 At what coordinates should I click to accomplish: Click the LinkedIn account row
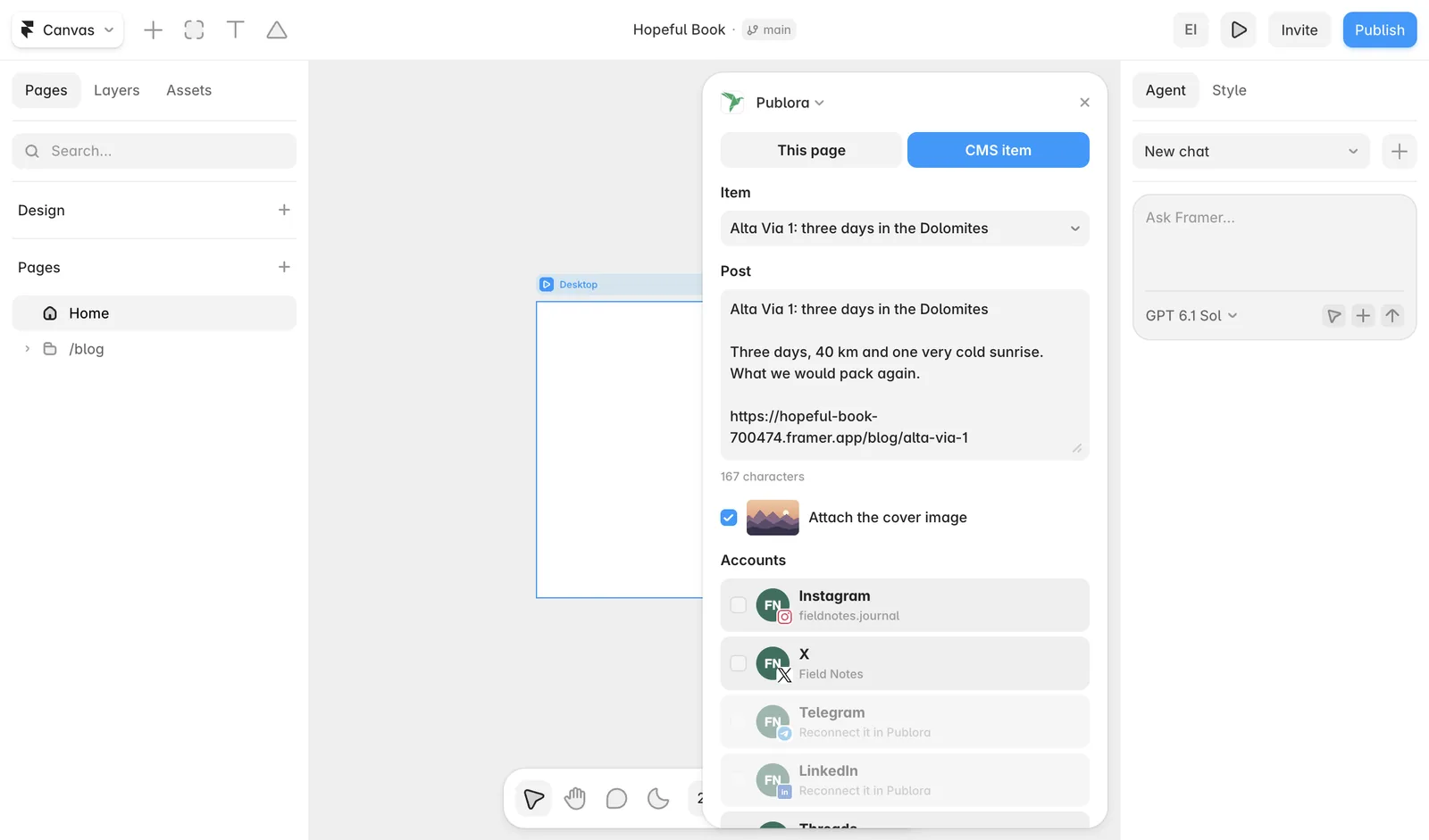pos(905,780)
